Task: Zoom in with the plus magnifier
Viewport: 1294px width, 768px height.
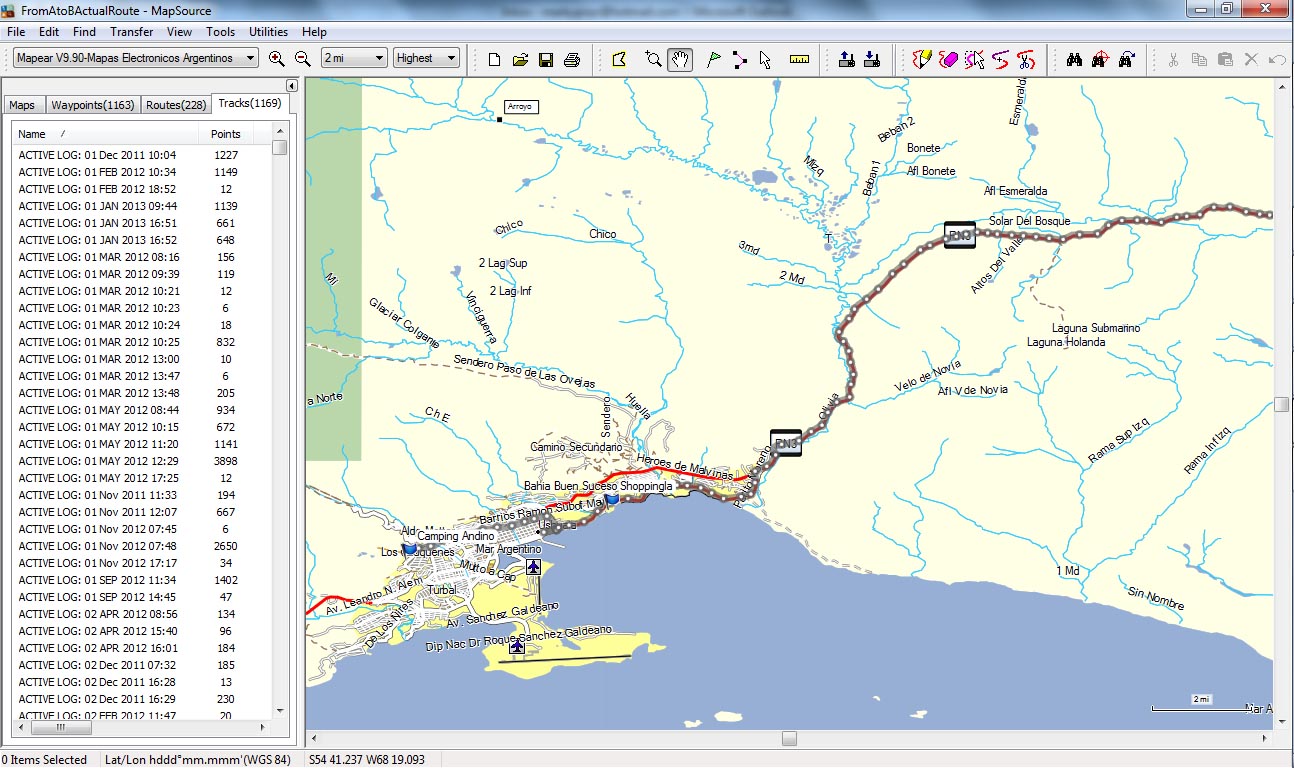Action: (x=277, y=59)
